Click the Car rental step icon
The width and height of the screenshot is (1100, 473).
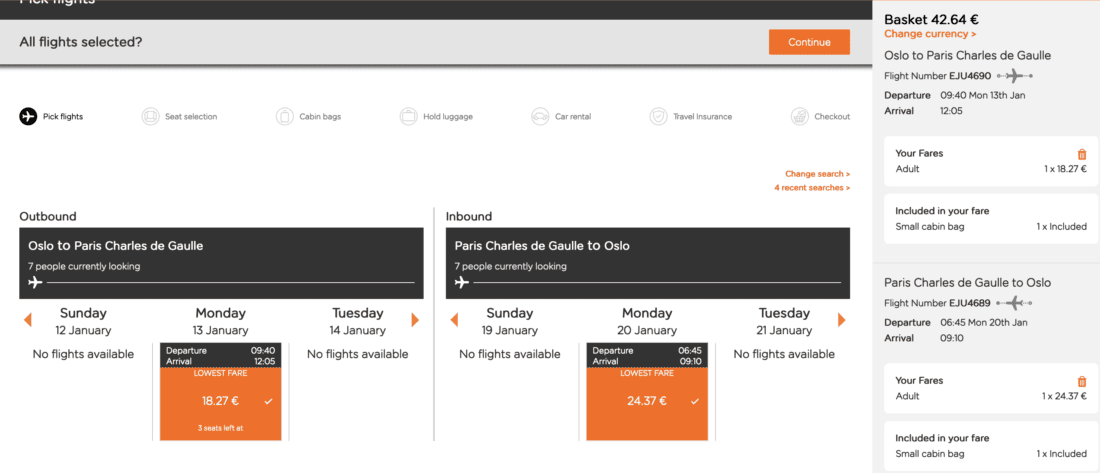click(x=540, y=116)
